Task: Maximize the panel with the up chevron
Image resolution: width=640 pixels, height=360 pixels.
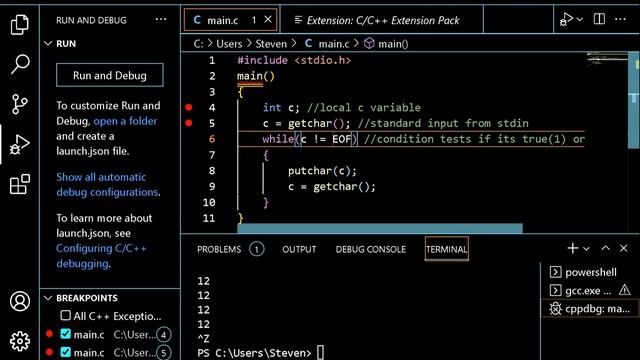Action: 606,248
